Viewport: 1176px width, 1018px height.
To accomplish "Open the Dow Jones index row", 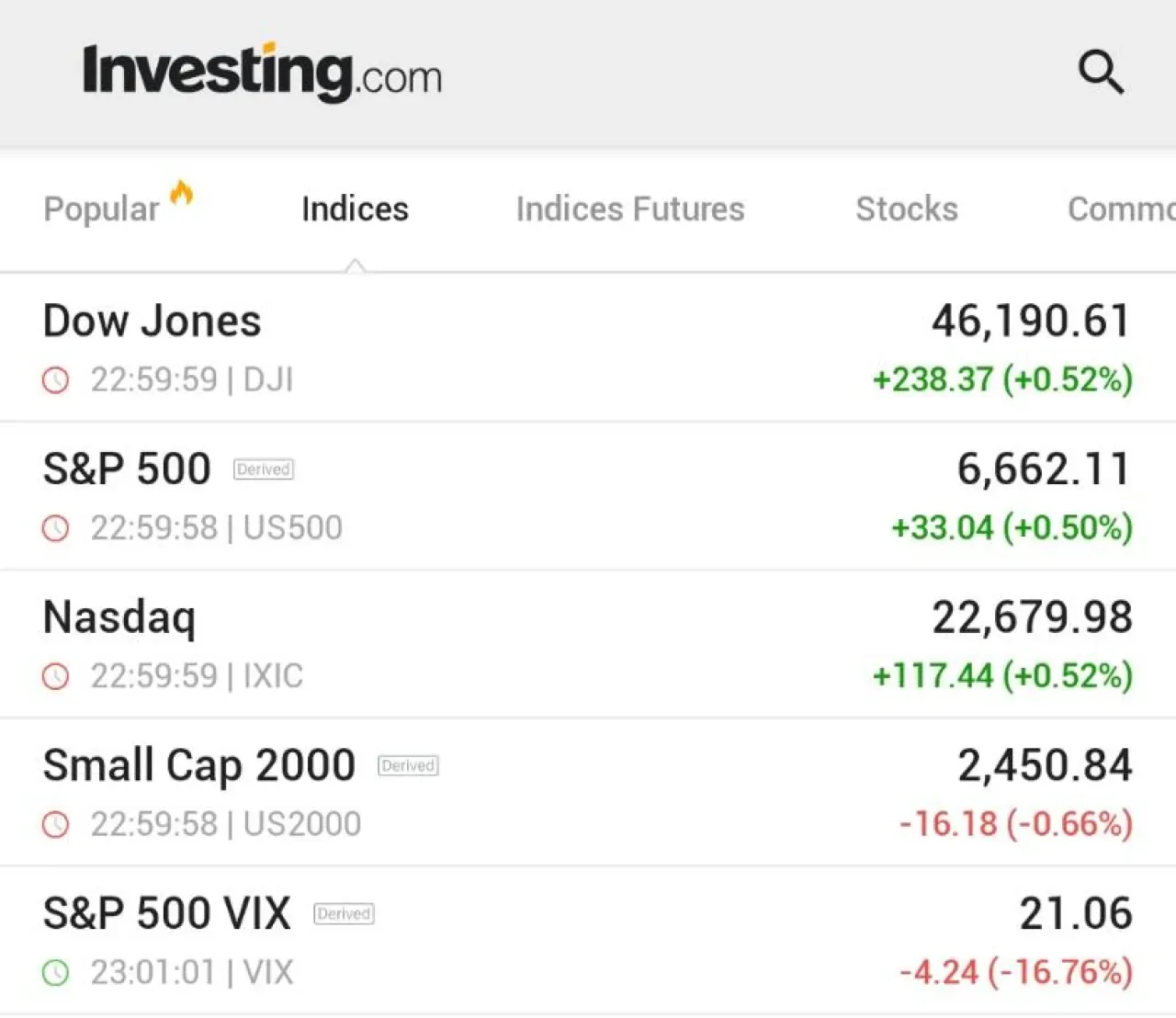I will tap(588, 348).
